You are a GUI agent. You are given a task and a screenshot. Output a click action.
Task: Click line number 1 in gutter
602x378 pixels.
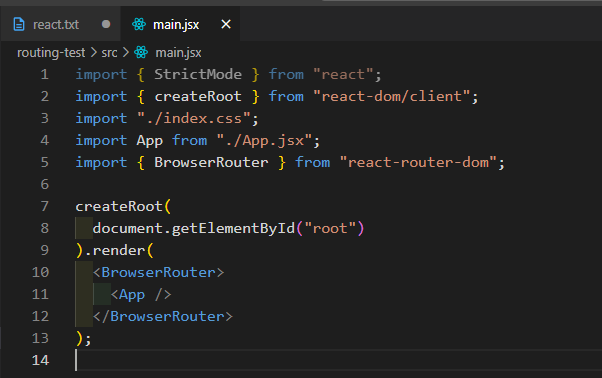coord(45,74)
